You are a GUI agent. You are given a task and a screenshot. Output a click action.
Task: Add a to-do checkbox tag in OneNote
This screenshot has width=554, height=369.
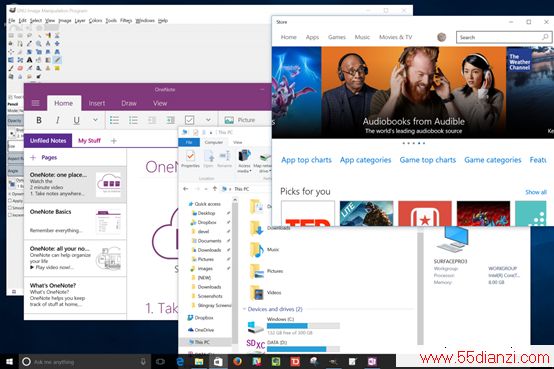click(189, 120)
